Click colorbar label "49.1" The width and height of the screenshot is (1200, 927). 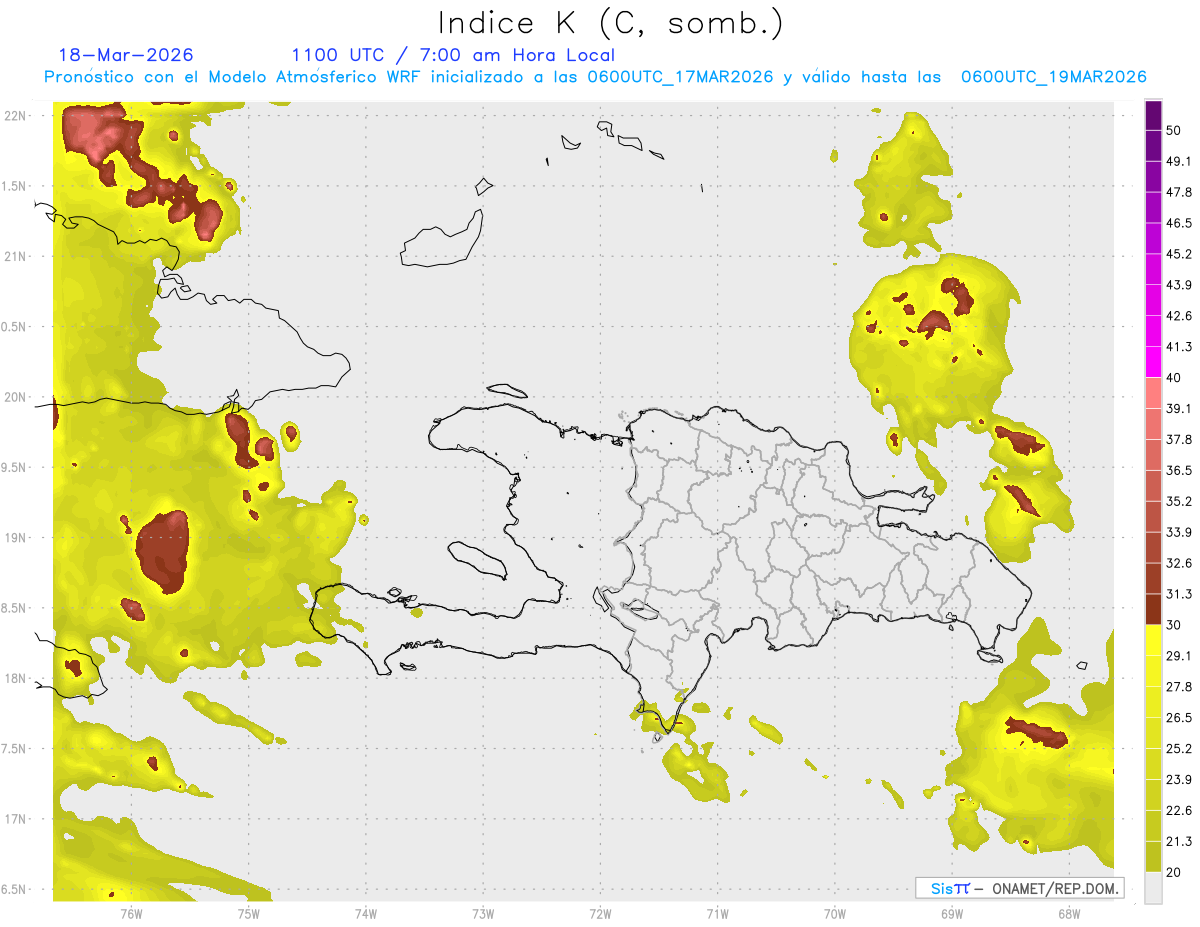point(1180,161)
